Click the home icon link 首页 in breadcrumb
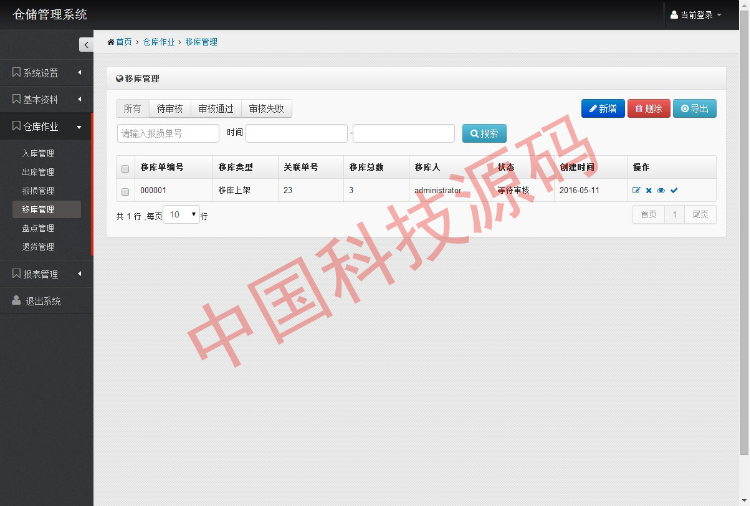This screenshot has height=506, width=750. (119, 42)
